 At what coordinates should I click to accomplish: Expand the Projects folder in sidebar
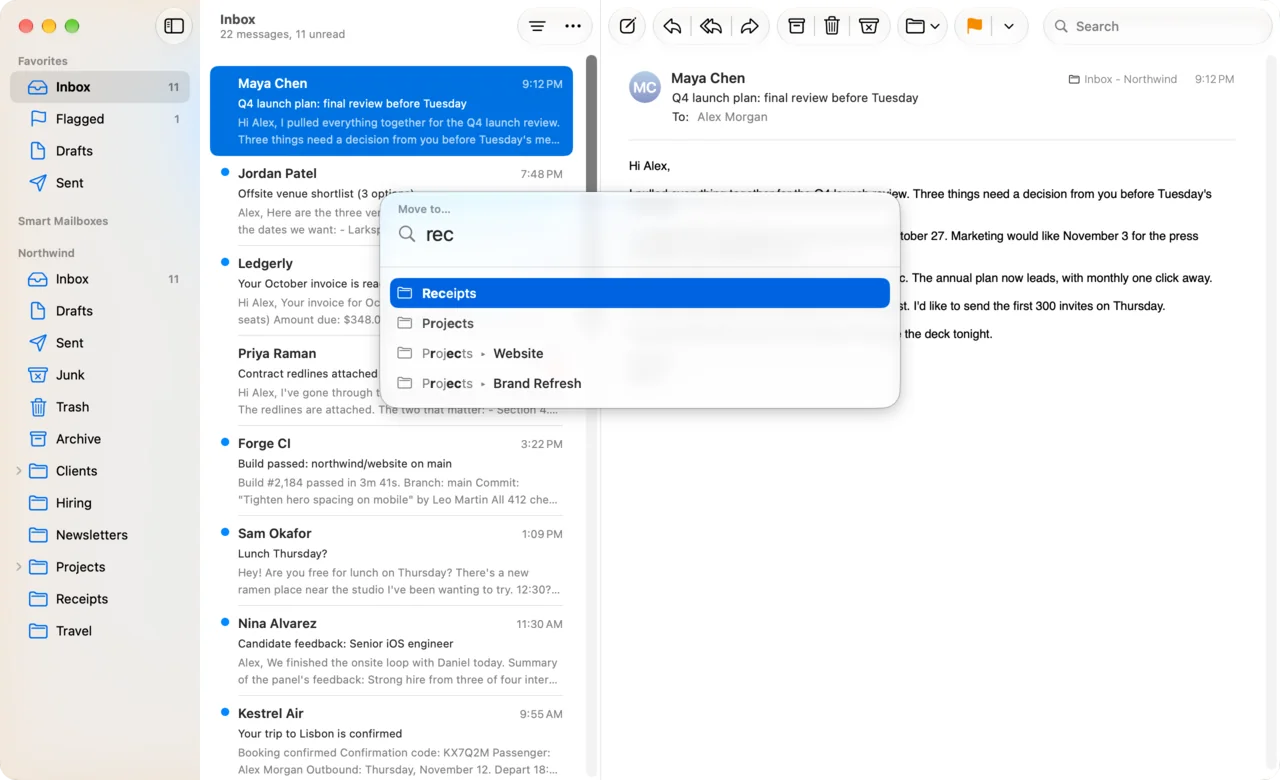point(18,567)
